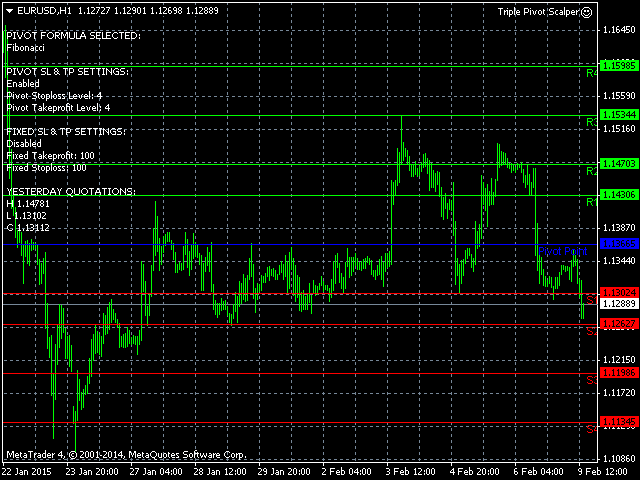The height and width of the screenshot is (480, 640).
Task: Click the 1.13440 price scale label
Action: coord(619,261)
